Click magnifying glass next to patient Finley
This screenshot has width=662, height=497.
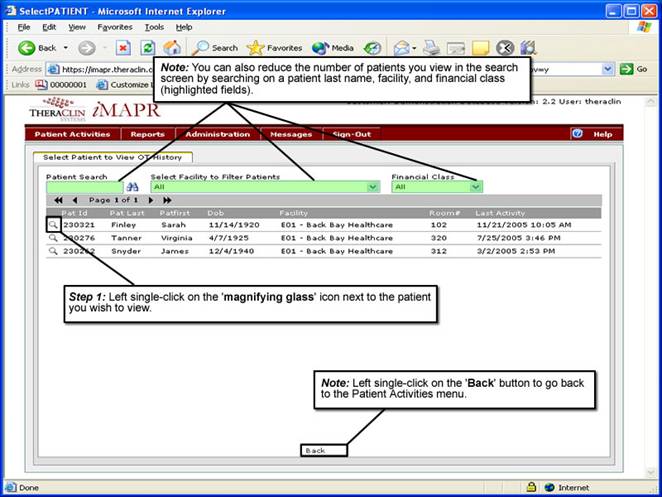click(x=53, y=226)
